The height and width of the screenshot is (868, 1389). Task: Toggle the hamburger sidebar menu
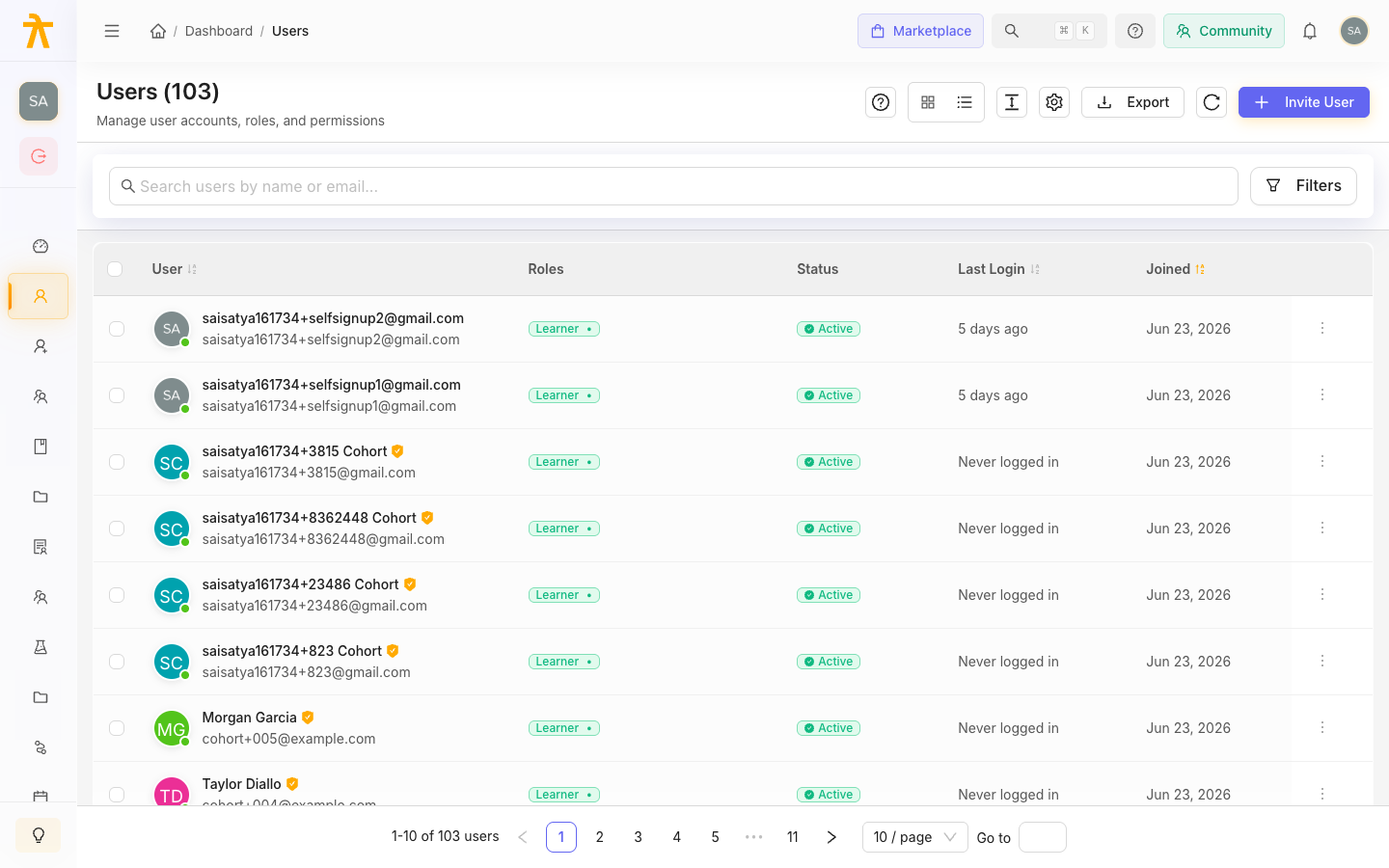click(x=112, y=31)
